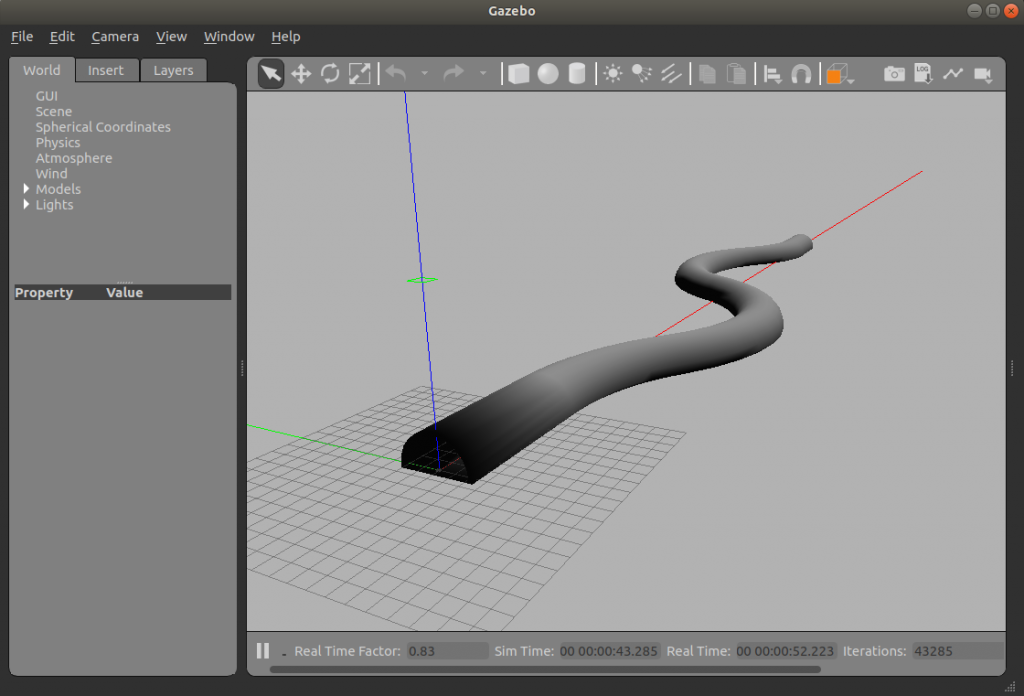
Task: Click the Sim Time value field
Action: click(609, 651)
